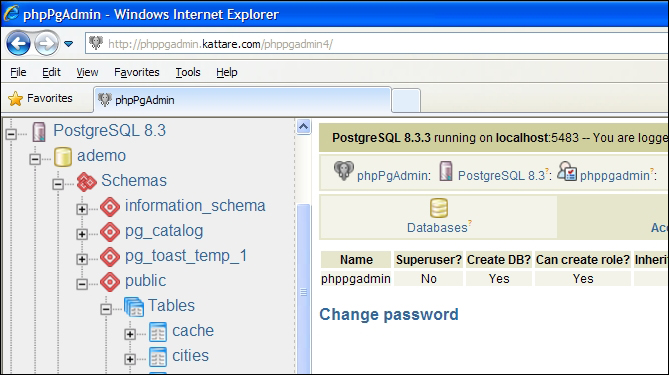Expand the information_schema node
The height and width of the screenshot is (375, 669).
tap(82, 209)
